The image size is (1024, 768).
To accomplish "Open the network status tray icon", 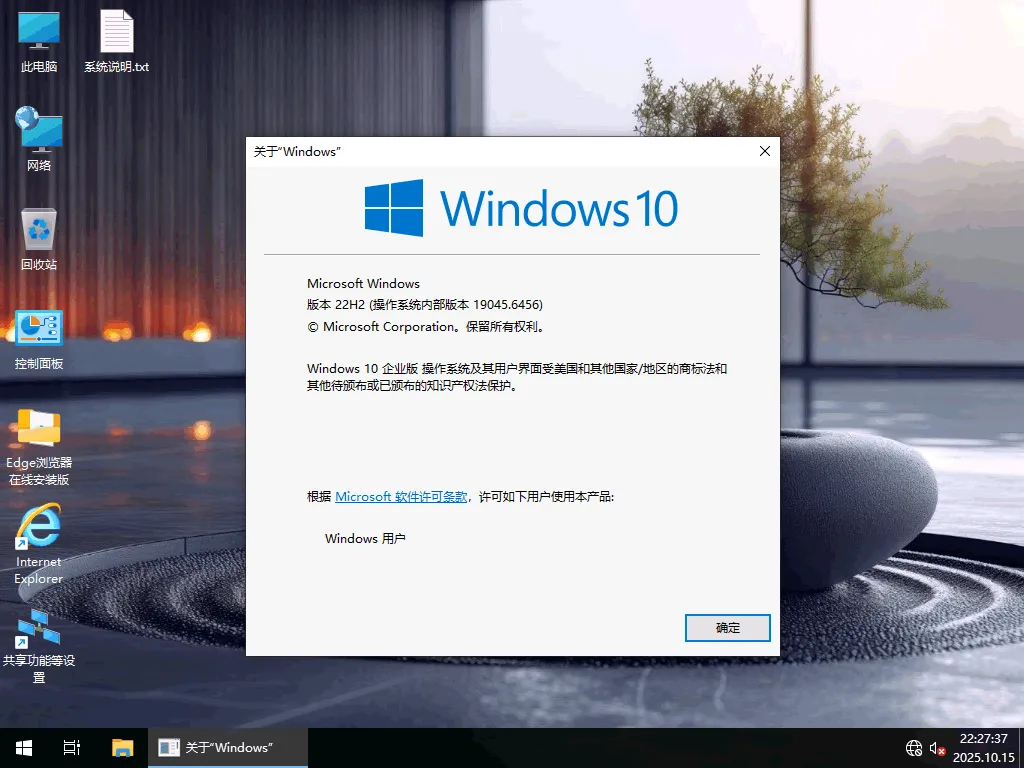I will coord(913,747).
